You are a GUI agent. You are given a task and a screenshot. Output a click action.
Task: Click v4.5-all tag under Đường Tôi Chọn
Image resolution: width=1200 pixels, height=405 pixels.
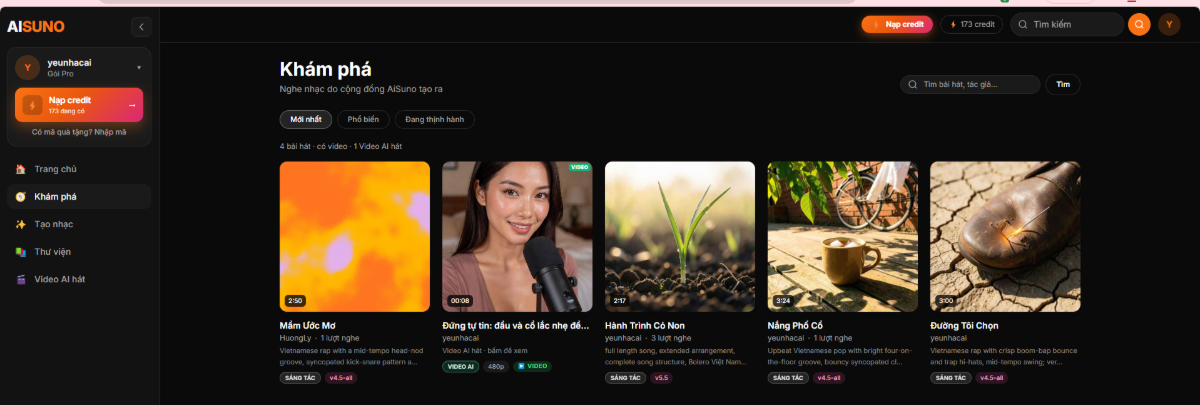(992, 378)
